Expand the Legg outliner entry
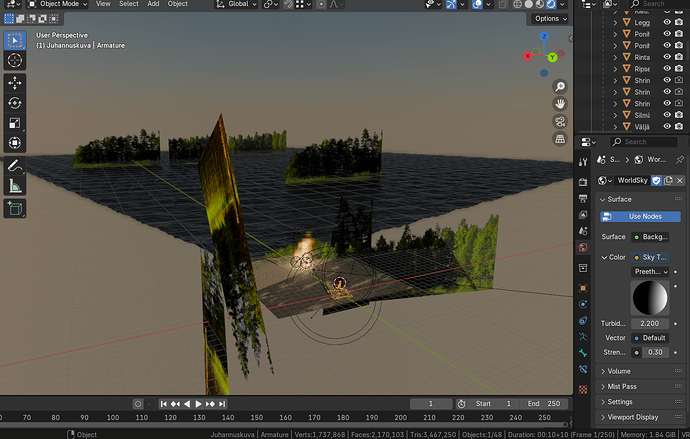Image resolution: width=690 pixels, height=439 pixels. [615, 22]
